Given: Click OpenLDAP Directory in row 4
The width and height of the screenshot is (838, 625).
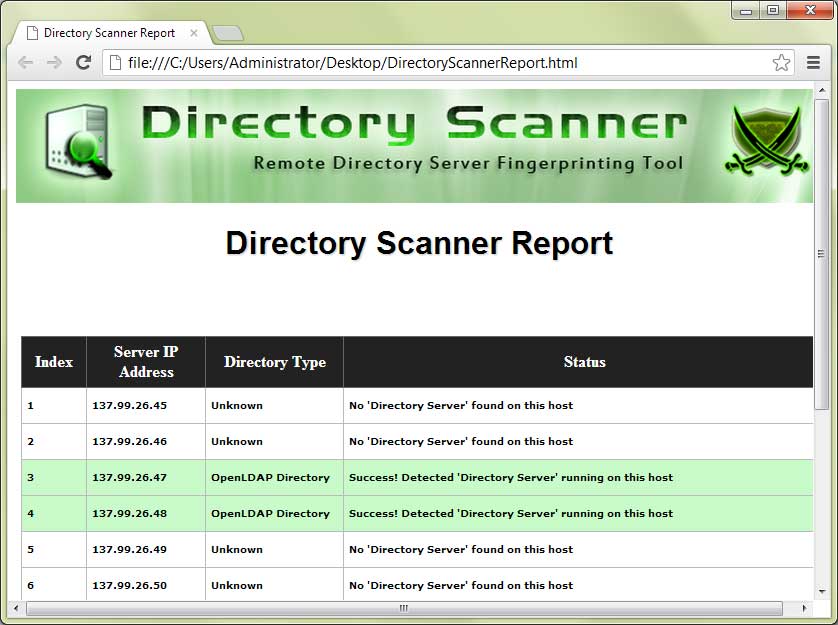Looking at the screenshot, I should [270, 514].
